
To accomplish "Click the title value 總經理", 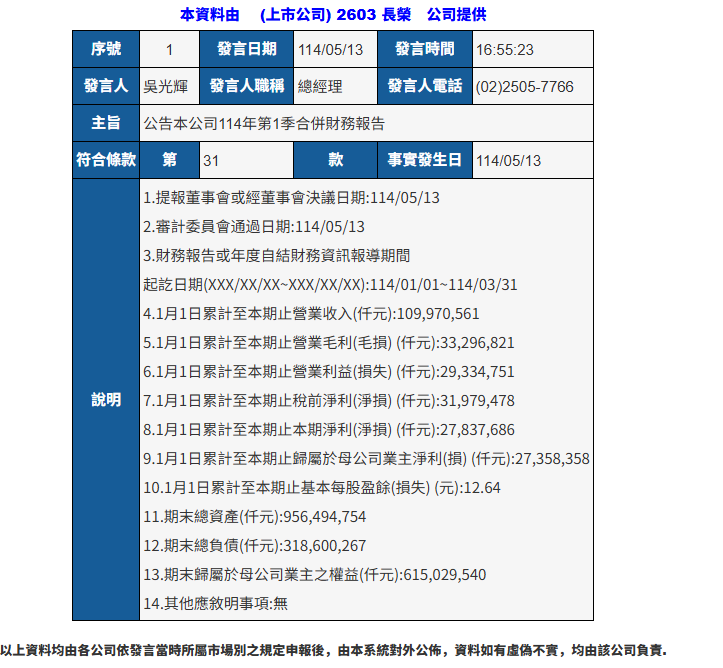I will [x=320, y=87].
